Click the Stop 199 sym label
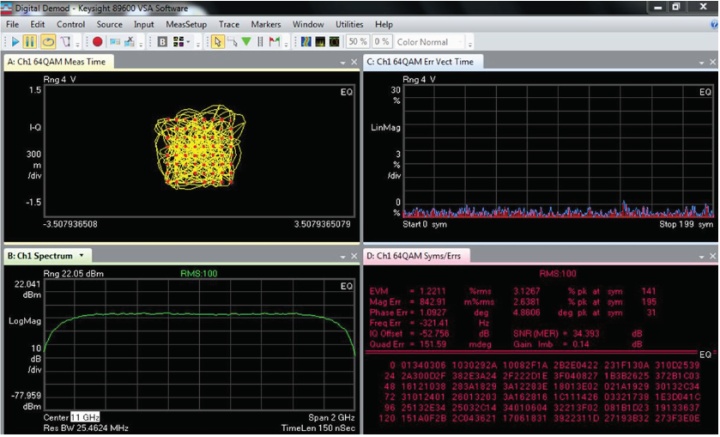The image size is (720, 437). [x=686, y=224]
